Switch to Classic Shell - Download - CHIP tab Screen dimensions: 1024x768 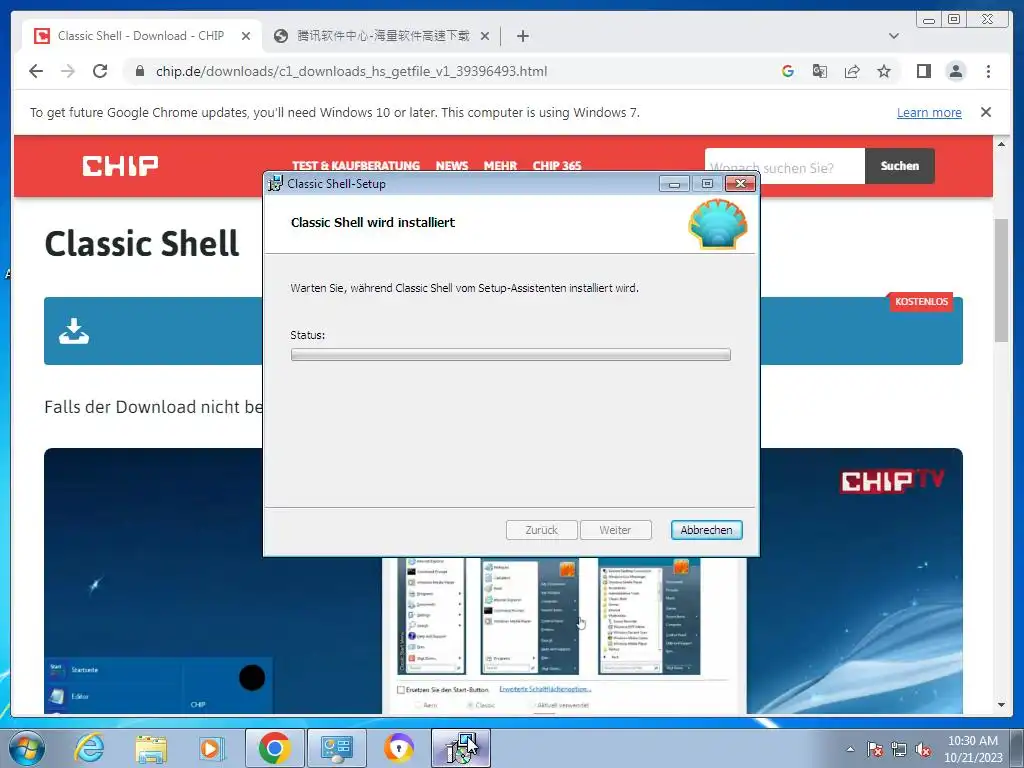tap(142, 36)
